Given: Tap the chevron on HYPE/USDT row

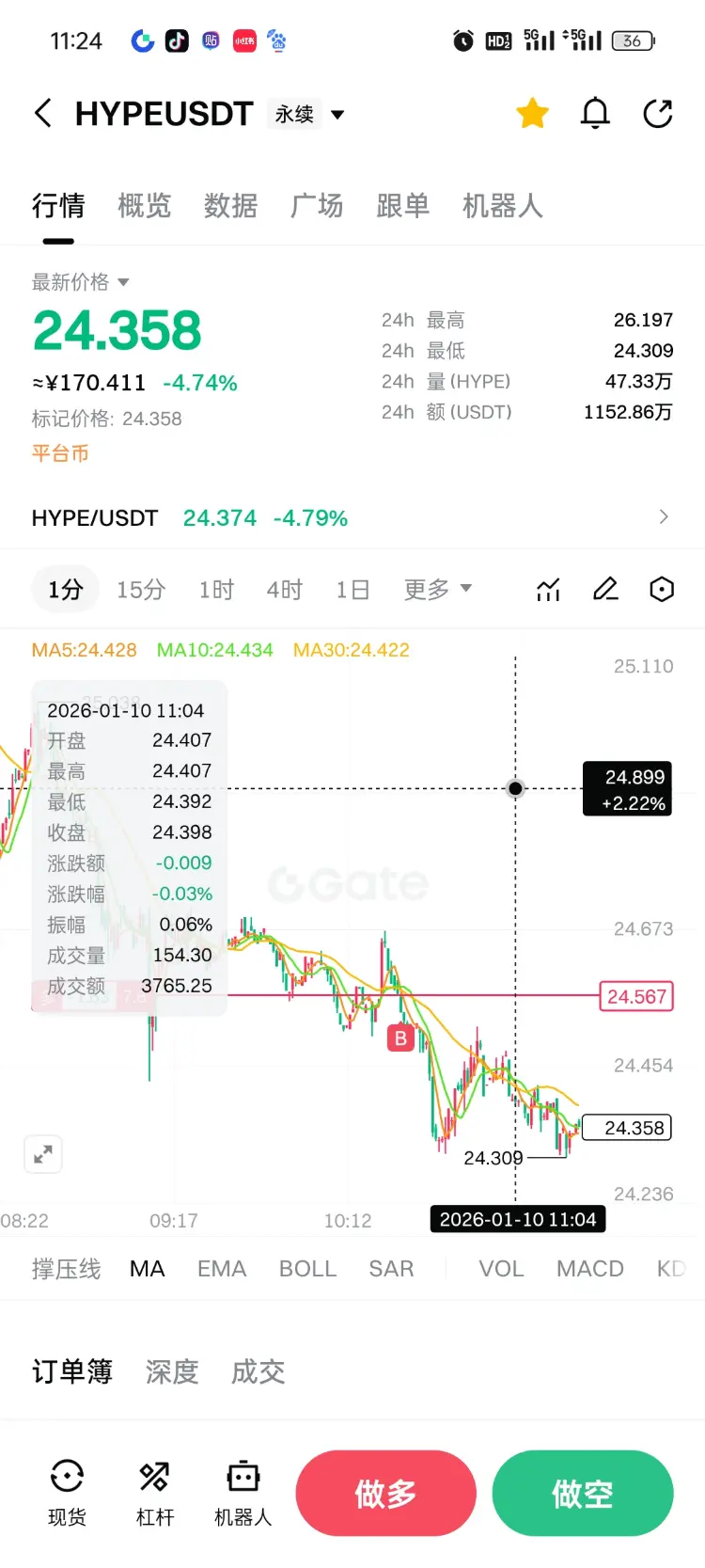Looking at the screenshot, I should (x=664, y=516).
